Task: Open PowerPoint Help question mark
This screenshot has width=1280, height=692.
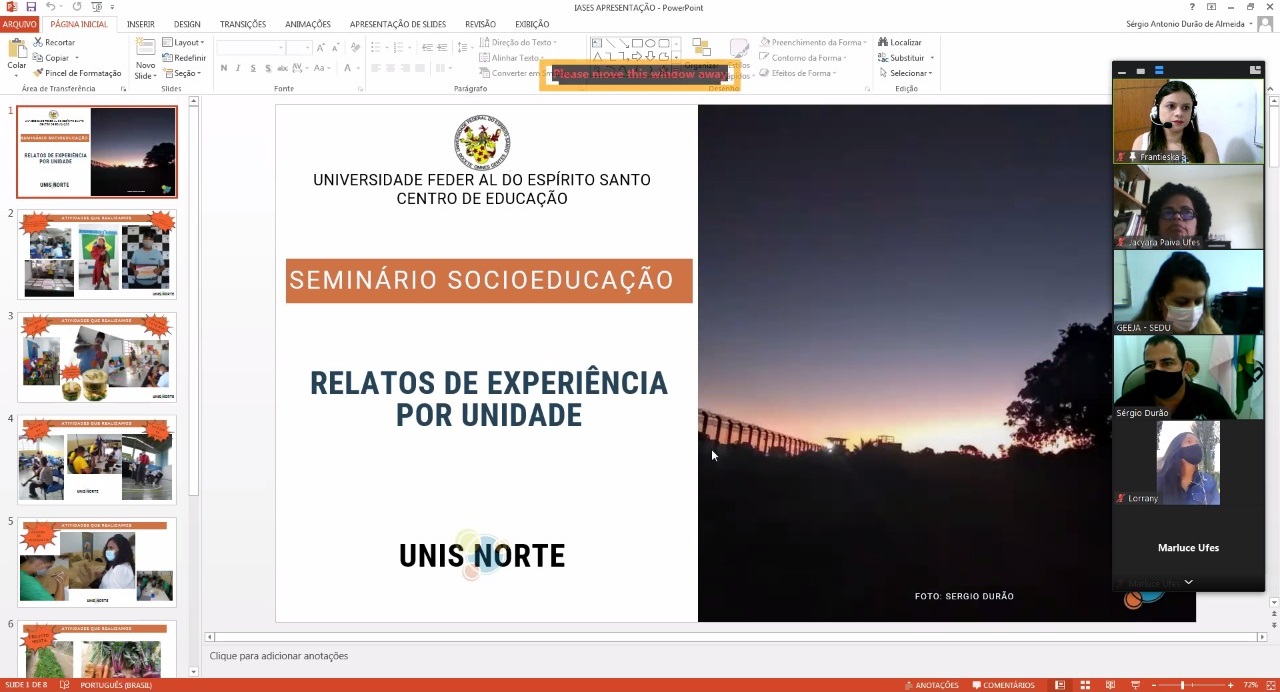Action: [1192, 7]
